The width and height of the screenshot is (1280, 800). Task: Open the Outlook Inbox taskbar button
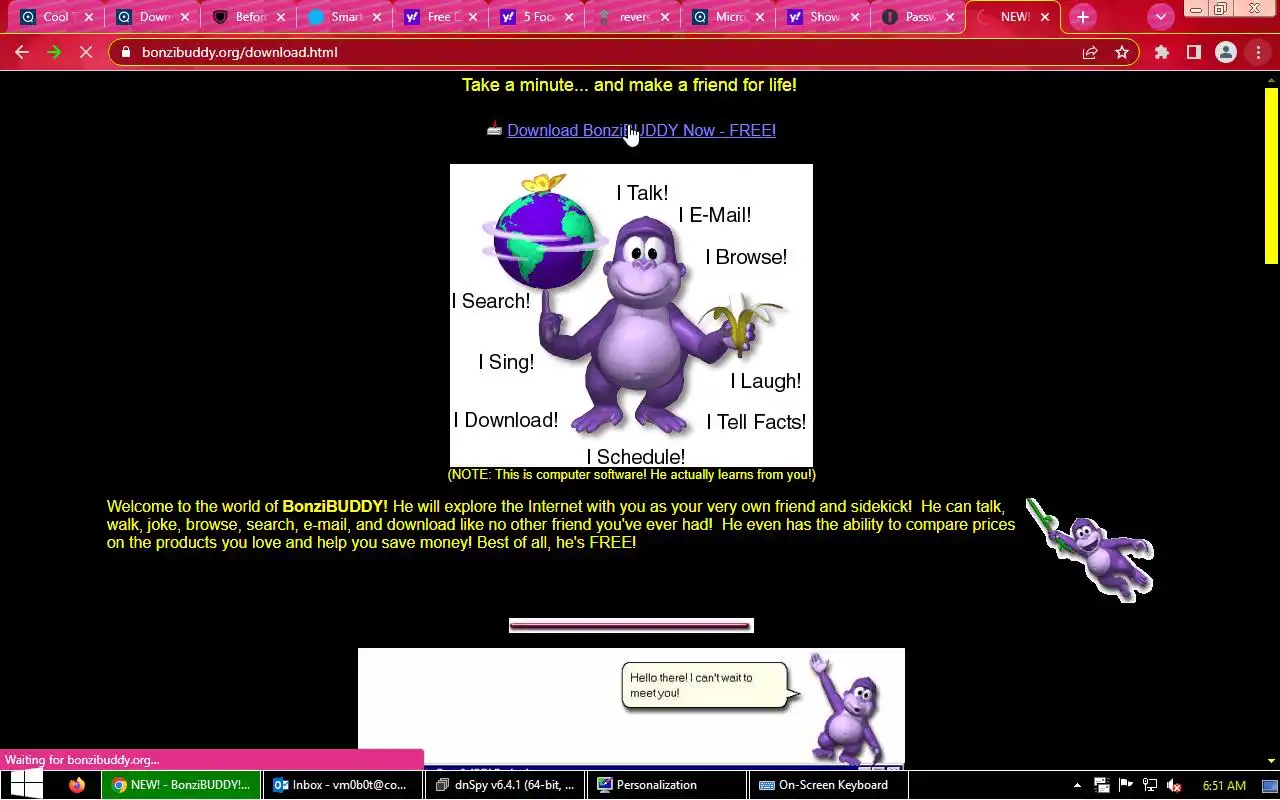point(342,785)
